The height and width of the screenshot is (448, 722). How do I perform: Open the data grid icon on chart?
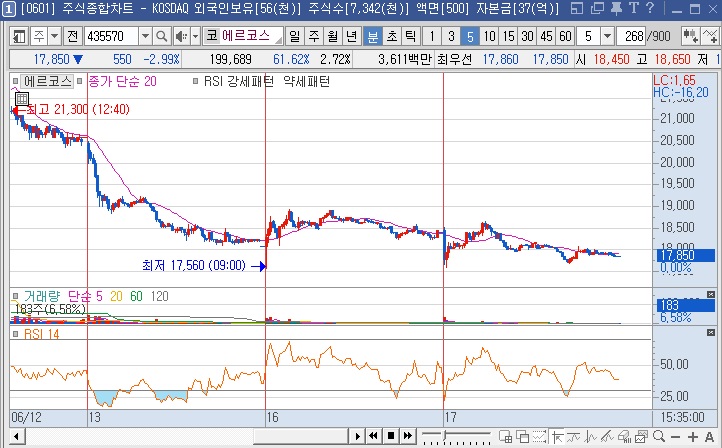(x=22, y=99)
